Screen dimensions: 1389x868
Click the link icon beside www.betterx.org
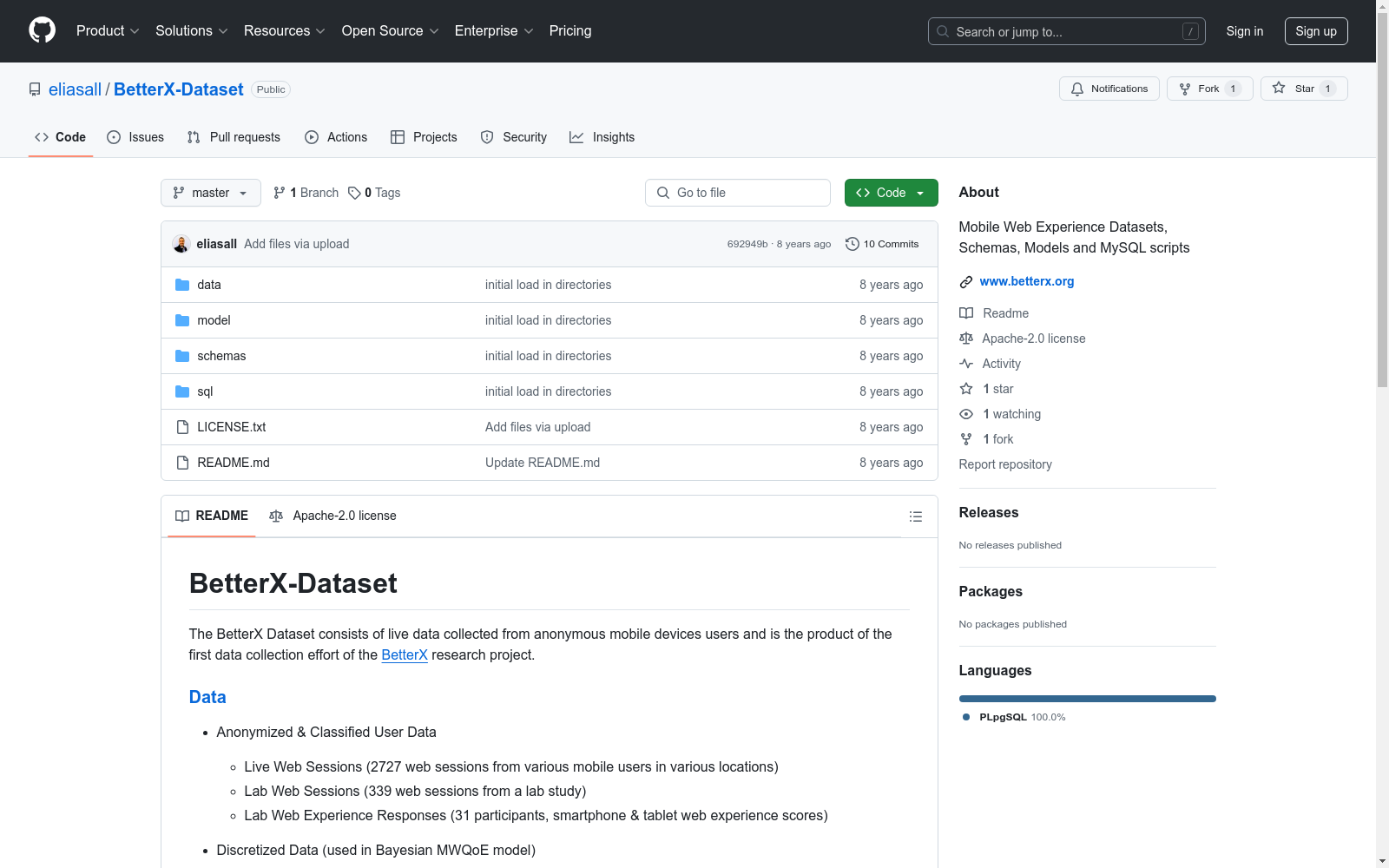966,282
